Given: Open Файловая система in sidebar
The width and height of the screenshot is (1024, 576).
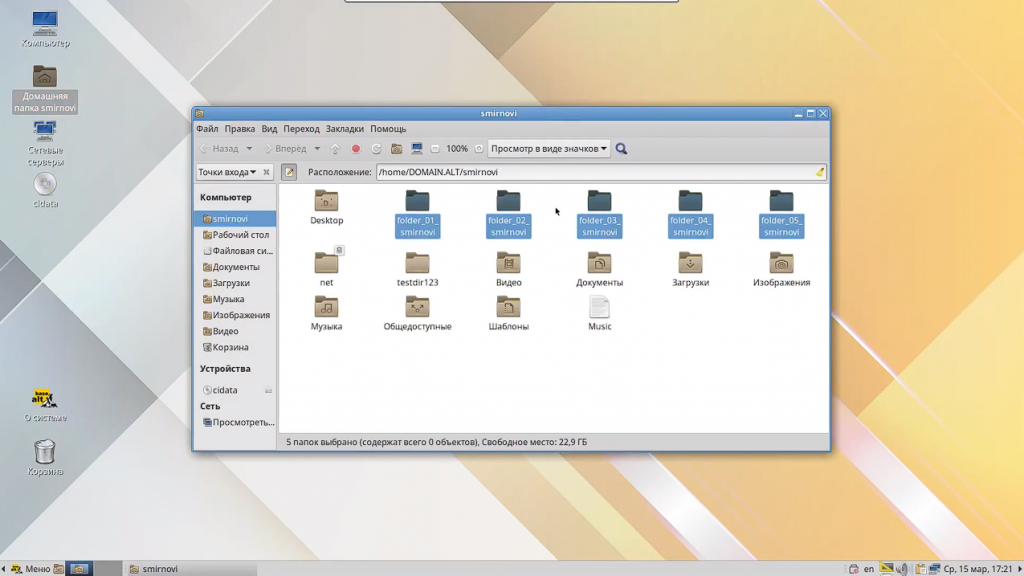Looking at the screenshot, I should 235,251.
